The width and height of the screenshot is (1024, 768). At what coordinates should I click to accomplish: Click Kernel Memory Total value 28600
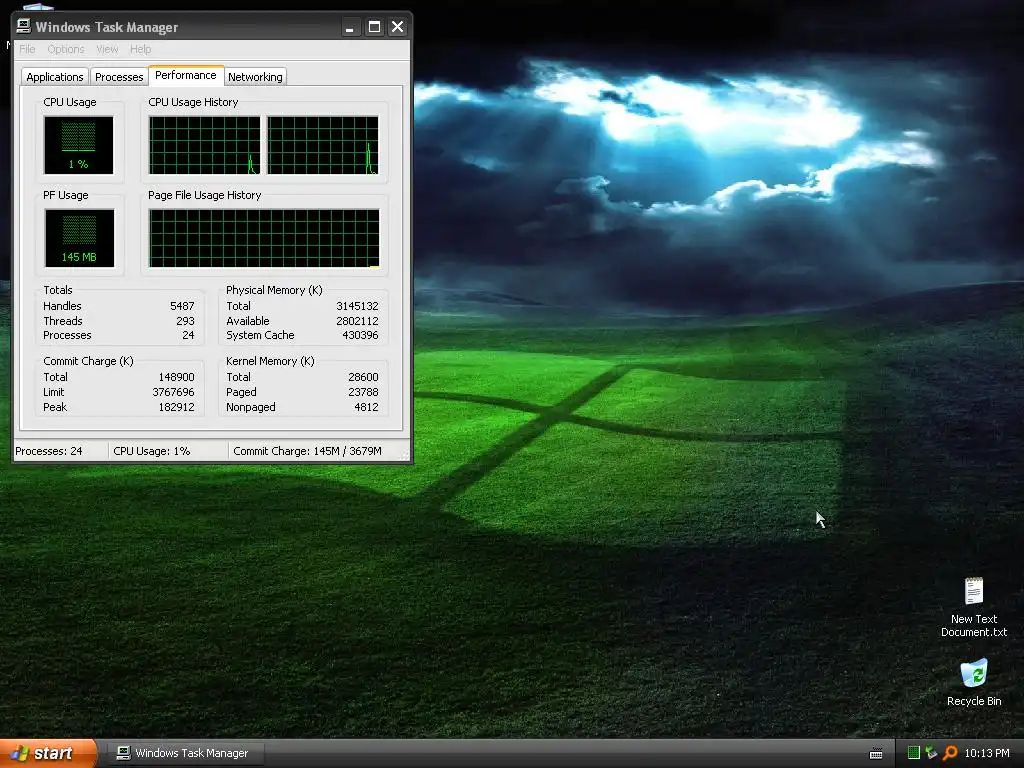(363, 377)
